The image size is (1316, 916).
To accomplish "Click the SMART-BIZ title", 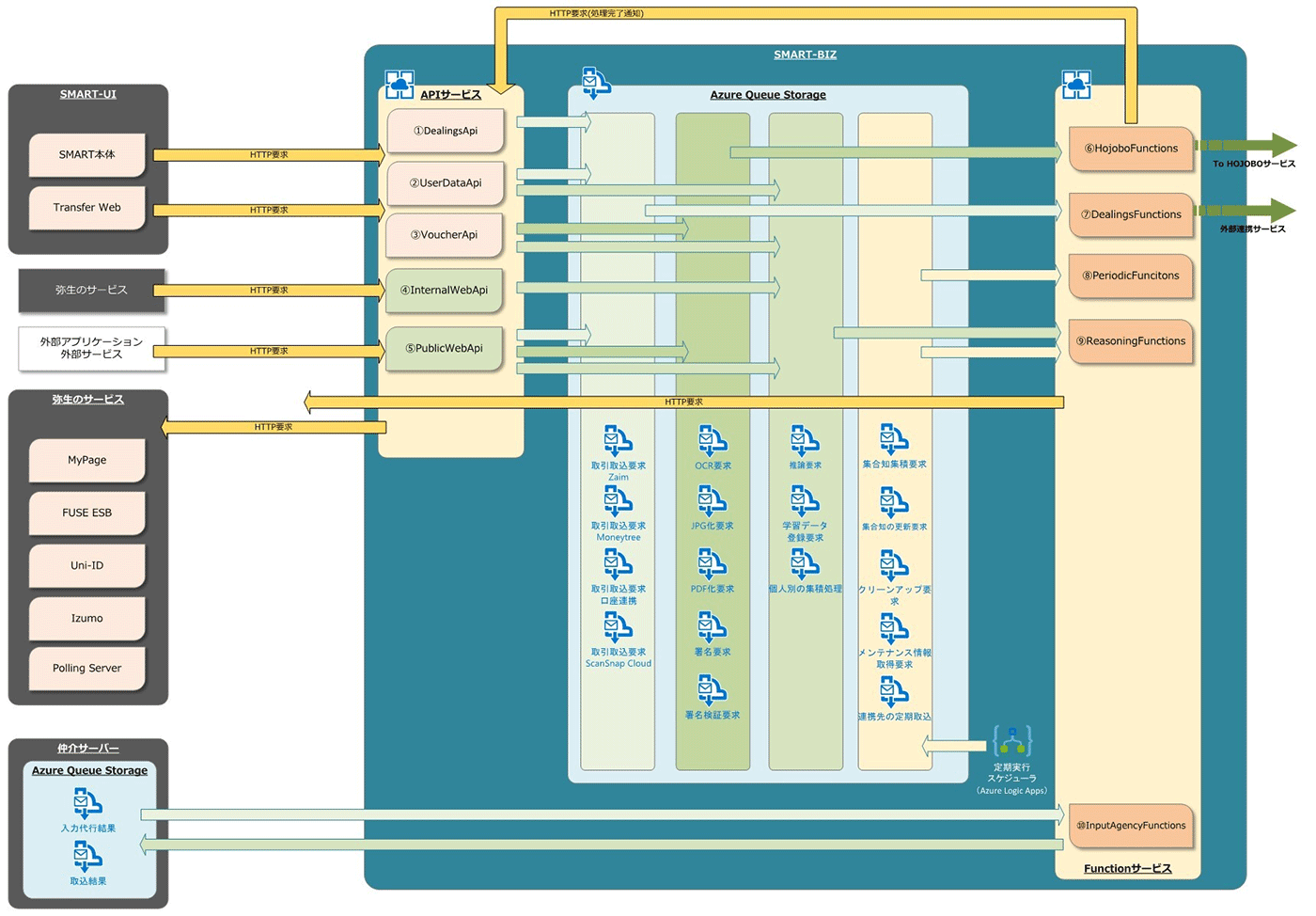I will click(805, 55).
